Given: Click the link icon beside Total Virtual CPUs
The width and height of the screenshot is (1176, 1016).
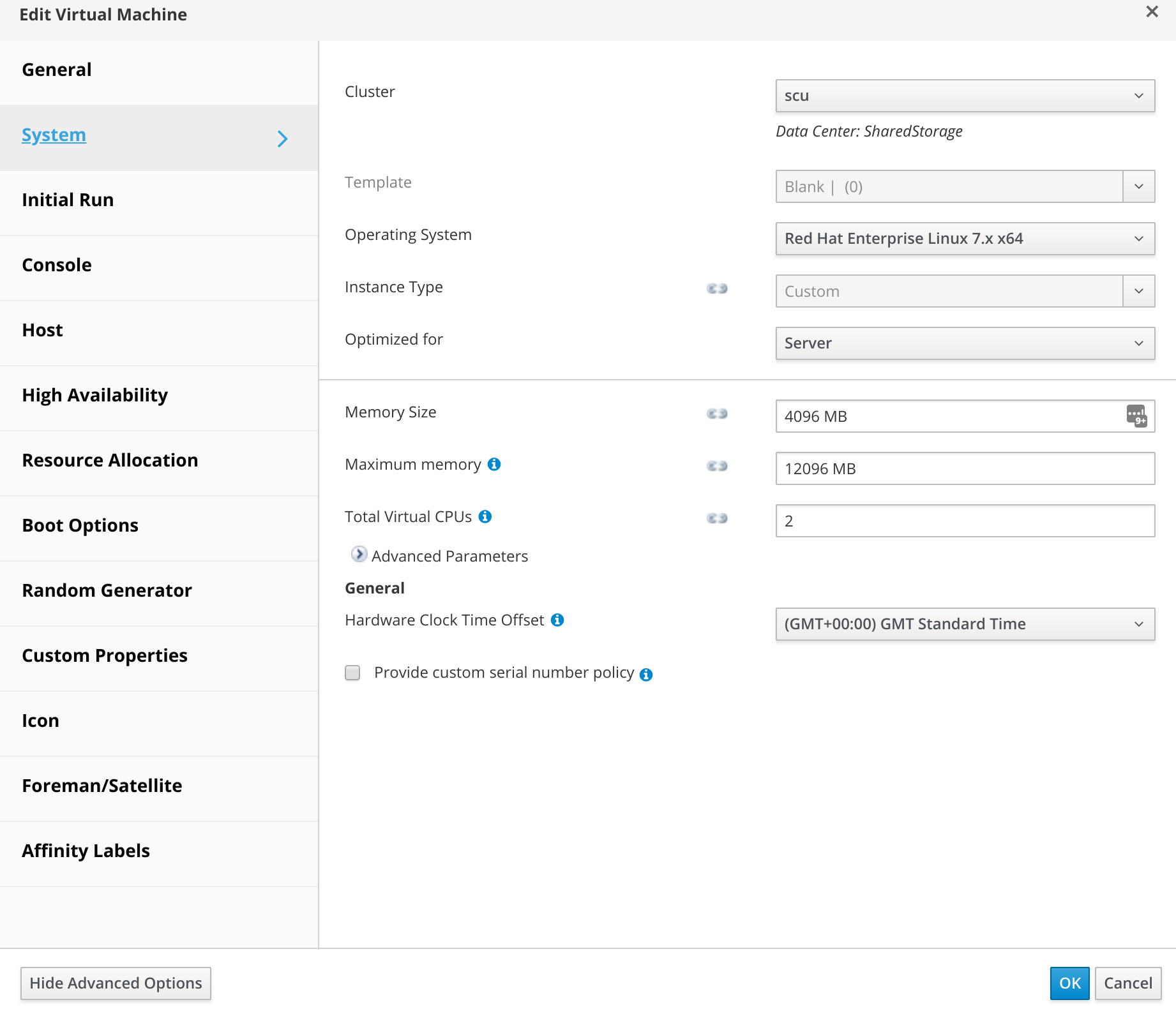Looking at the screenshot, I should tap(717, 518).
